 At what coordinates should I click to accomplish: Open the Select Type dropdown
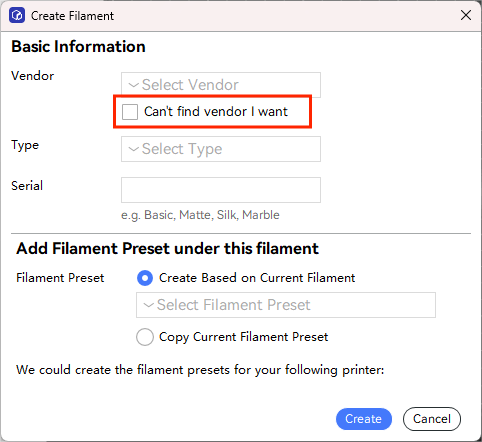[x=221, y=149]
